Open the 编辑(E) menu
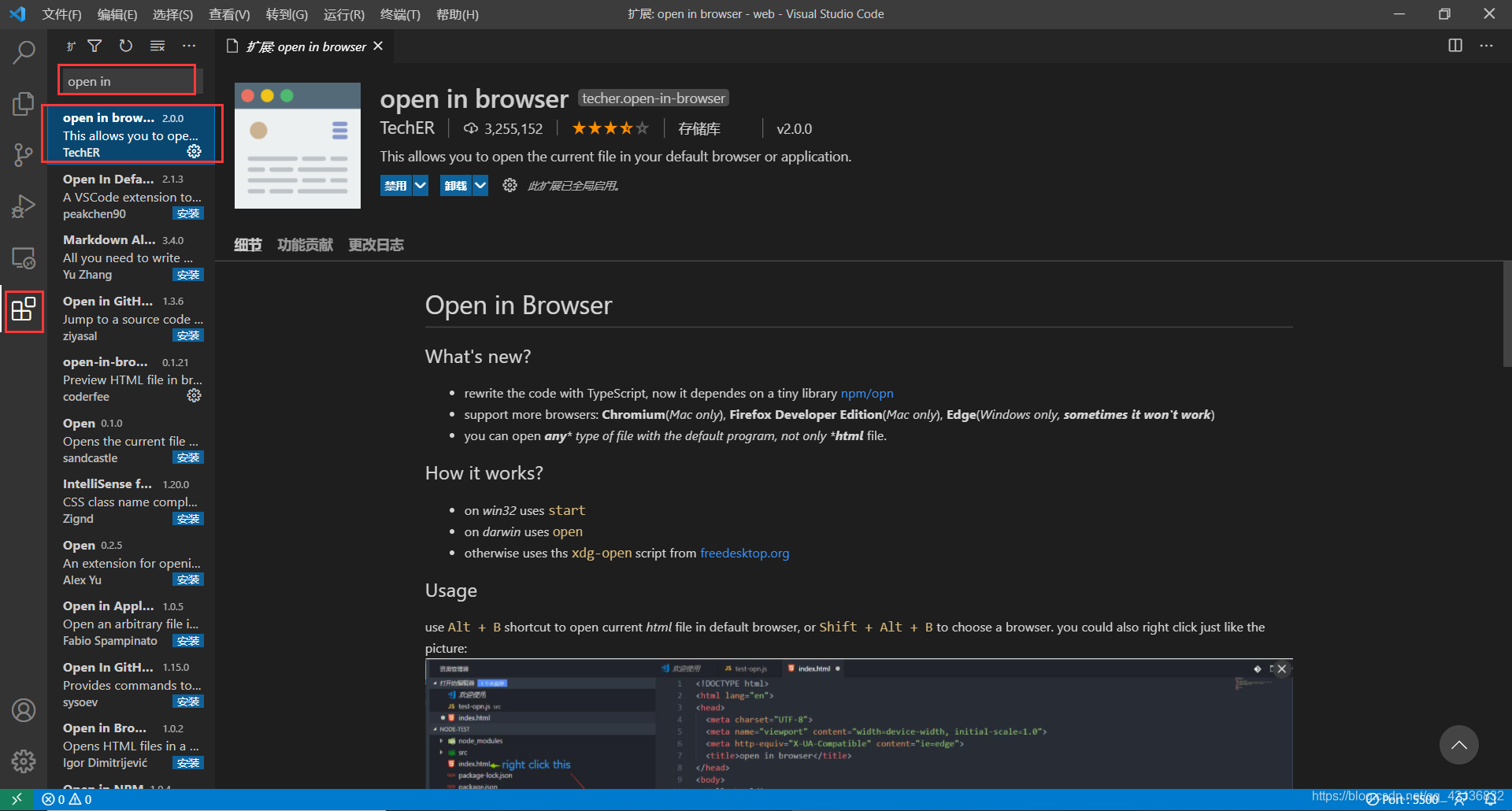Image resolution: width=1512 pixels, height=811 pixels. 117,14
